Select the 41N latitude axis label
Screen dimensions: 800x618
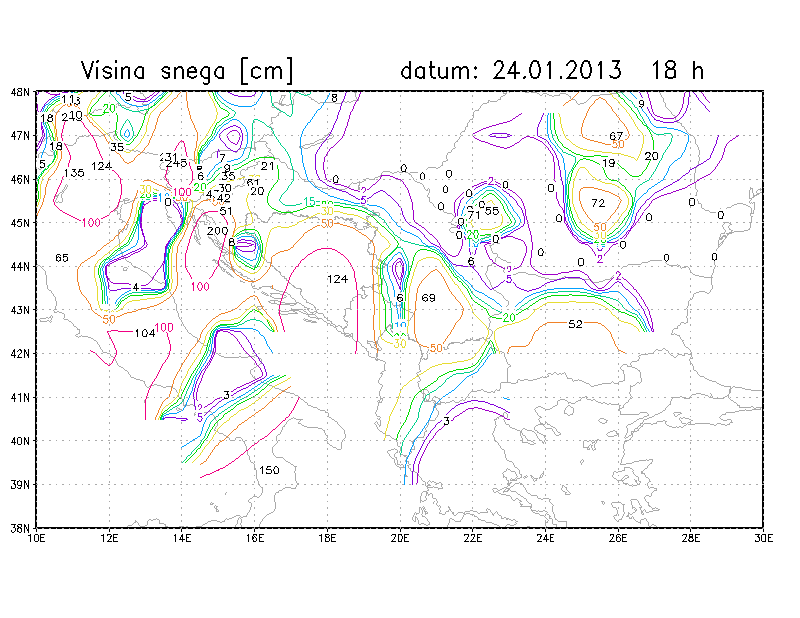20,397
